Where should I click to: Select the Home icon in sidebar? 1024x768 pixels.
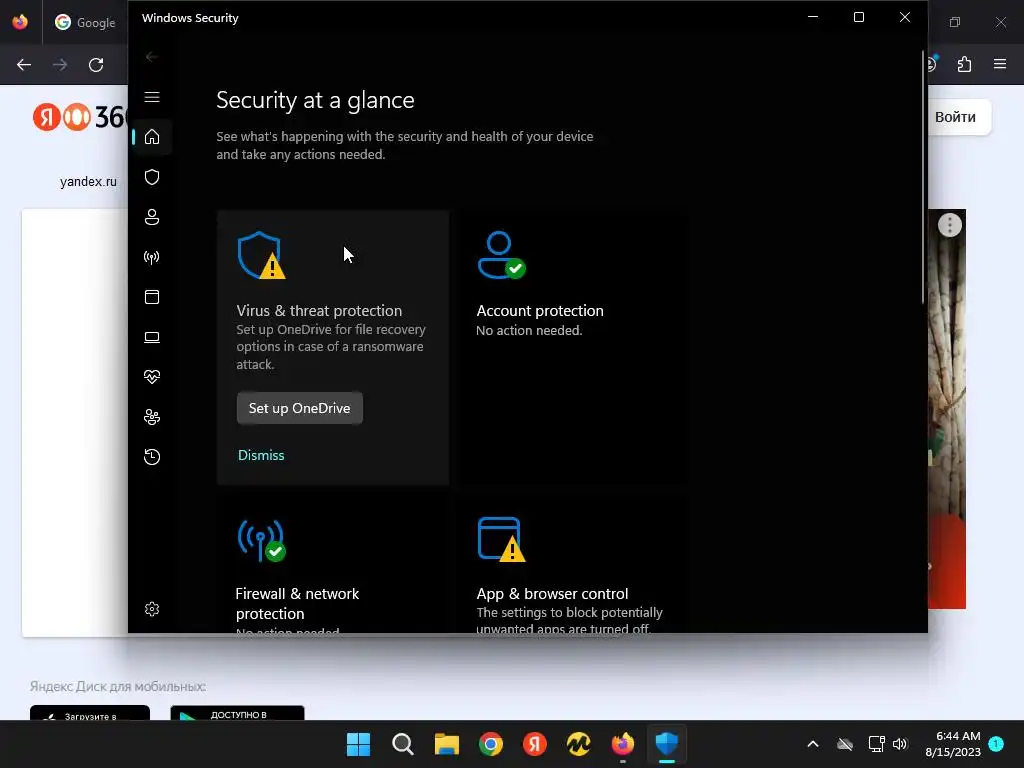152,137
